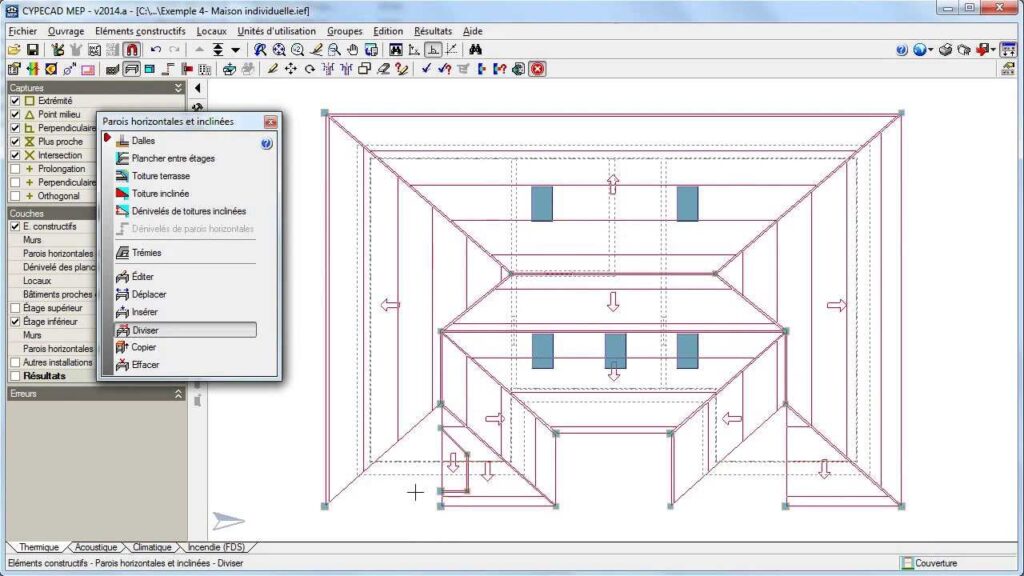Click the binoculars search icon
The height and width of the screenshot is (576, 1024).
[x=476, y=49]
